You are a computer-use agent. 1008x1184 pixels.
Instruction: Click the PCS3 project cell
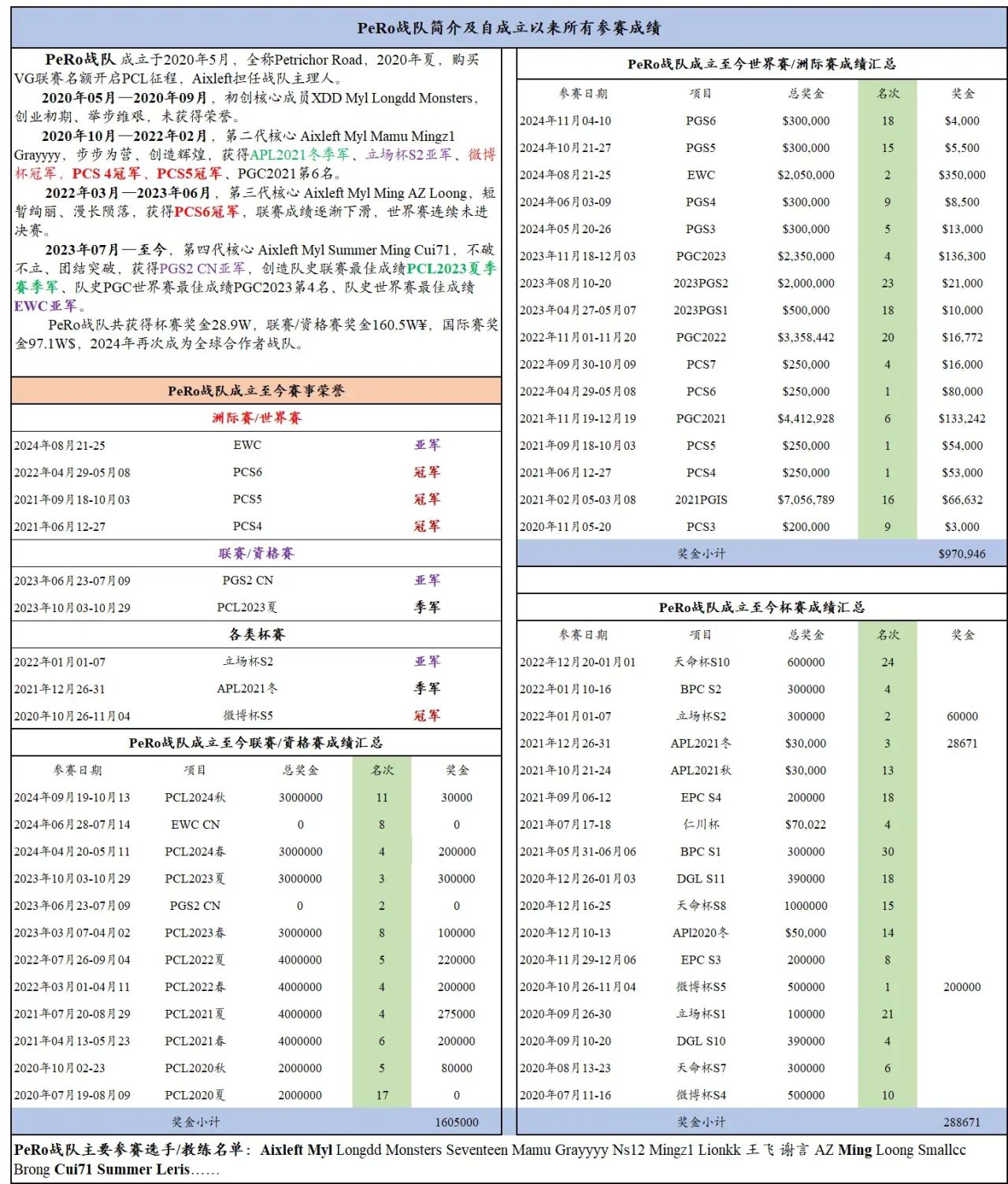(x=701, y=527)
